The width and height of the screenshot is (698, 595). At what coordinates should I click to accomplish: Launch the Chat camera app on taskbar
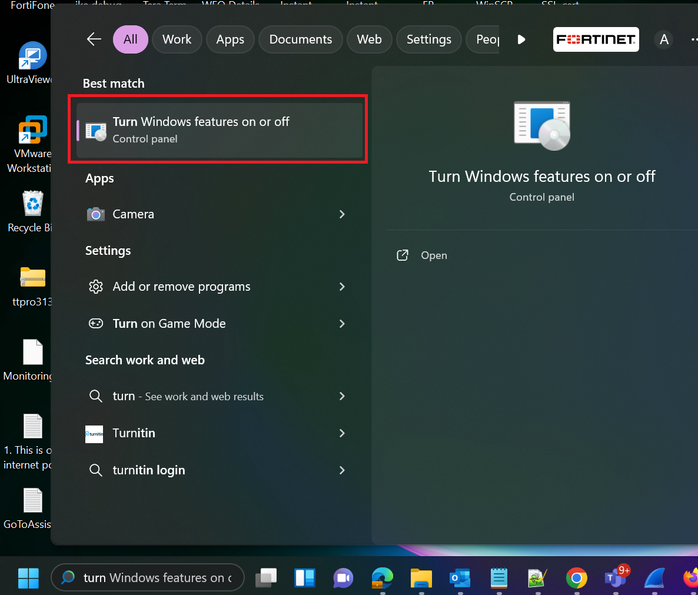coord(343,578)
